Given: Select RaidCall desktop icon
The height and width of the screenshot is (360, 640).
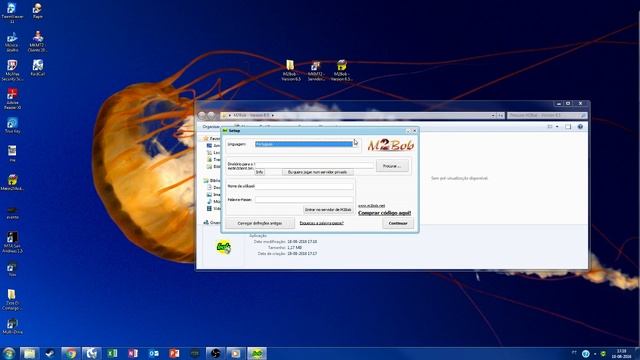Looking at the screenshot, I should click(x=38, y=68).
